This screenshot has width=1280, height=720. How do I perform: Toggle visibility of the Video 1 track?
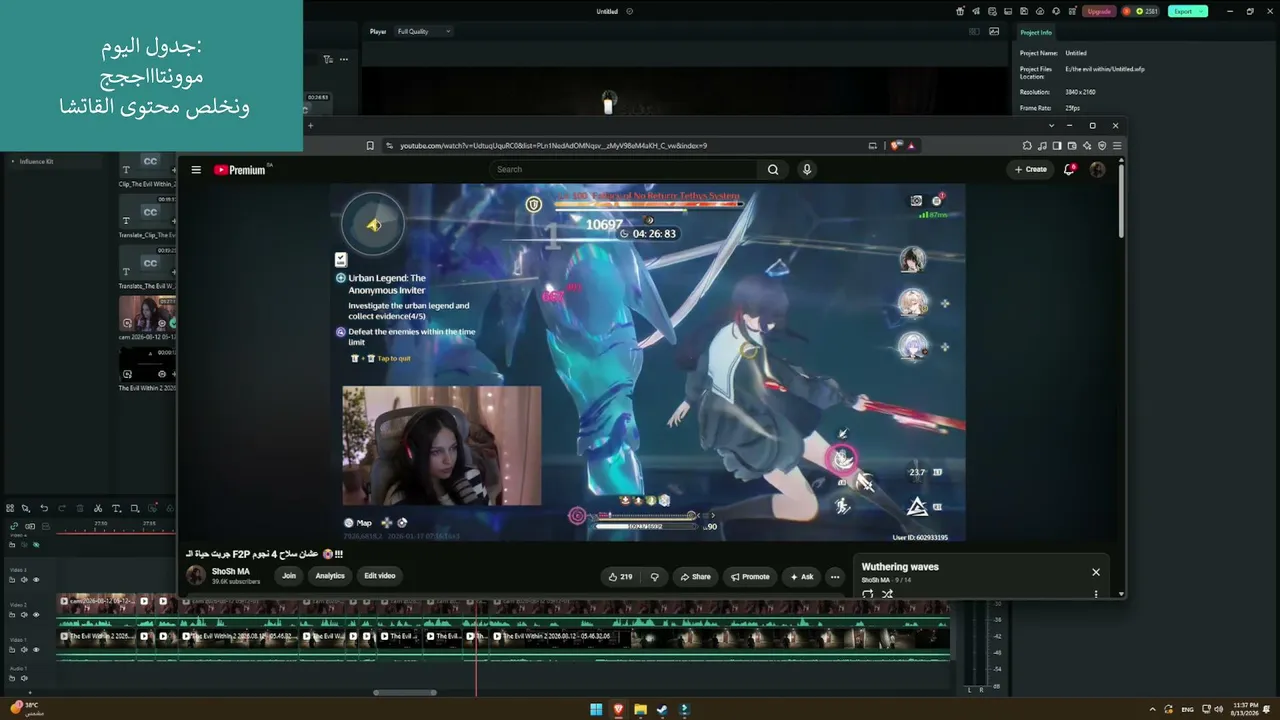pos(36,650)
